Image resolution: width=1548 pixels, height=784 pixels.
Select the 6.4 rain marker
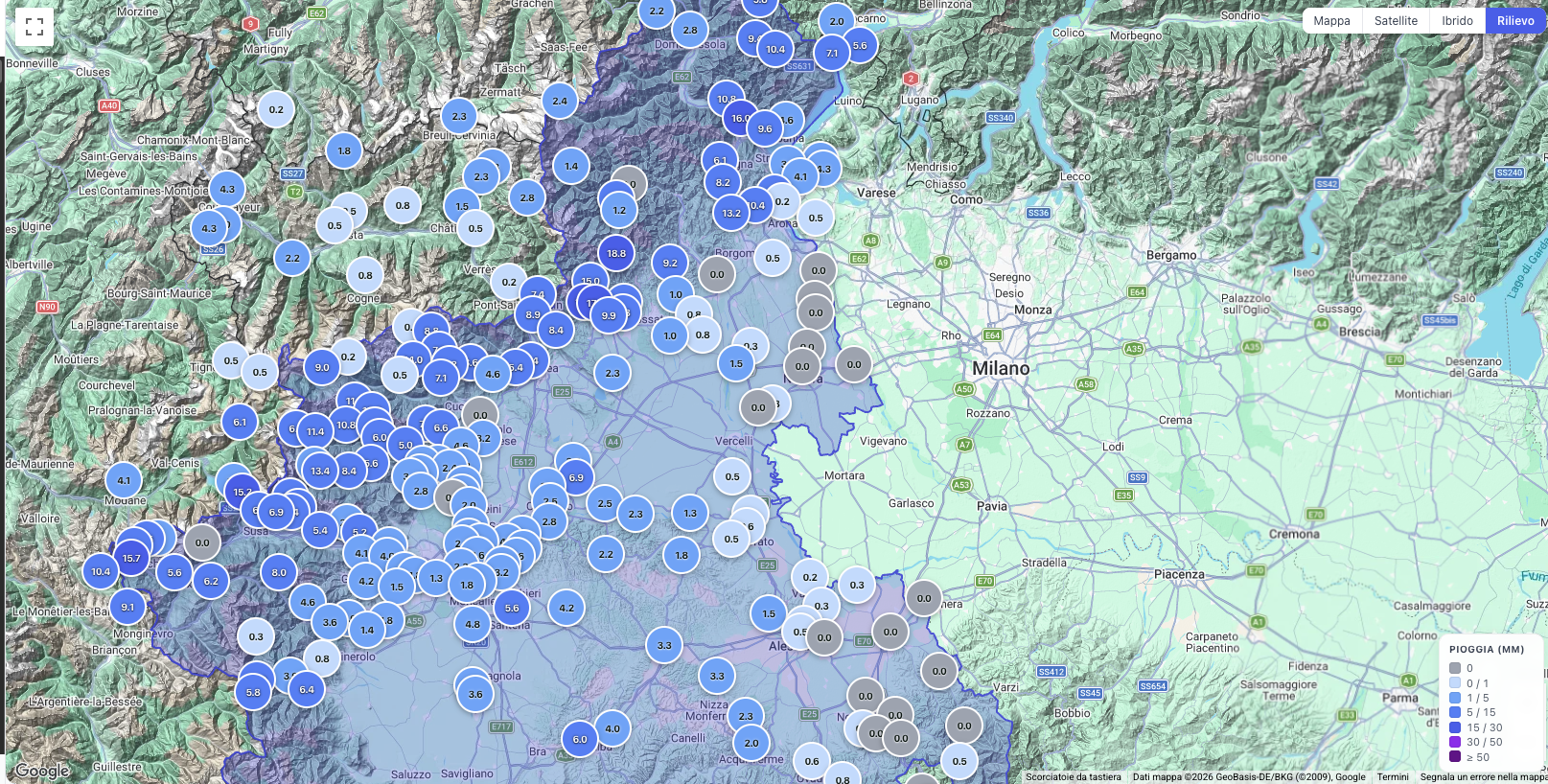tap(307, 690)
